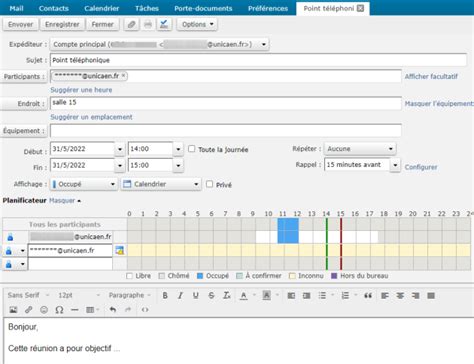Switch to the Calendrier tab
This screenshot has height=364, width=474.
(102, 8)
